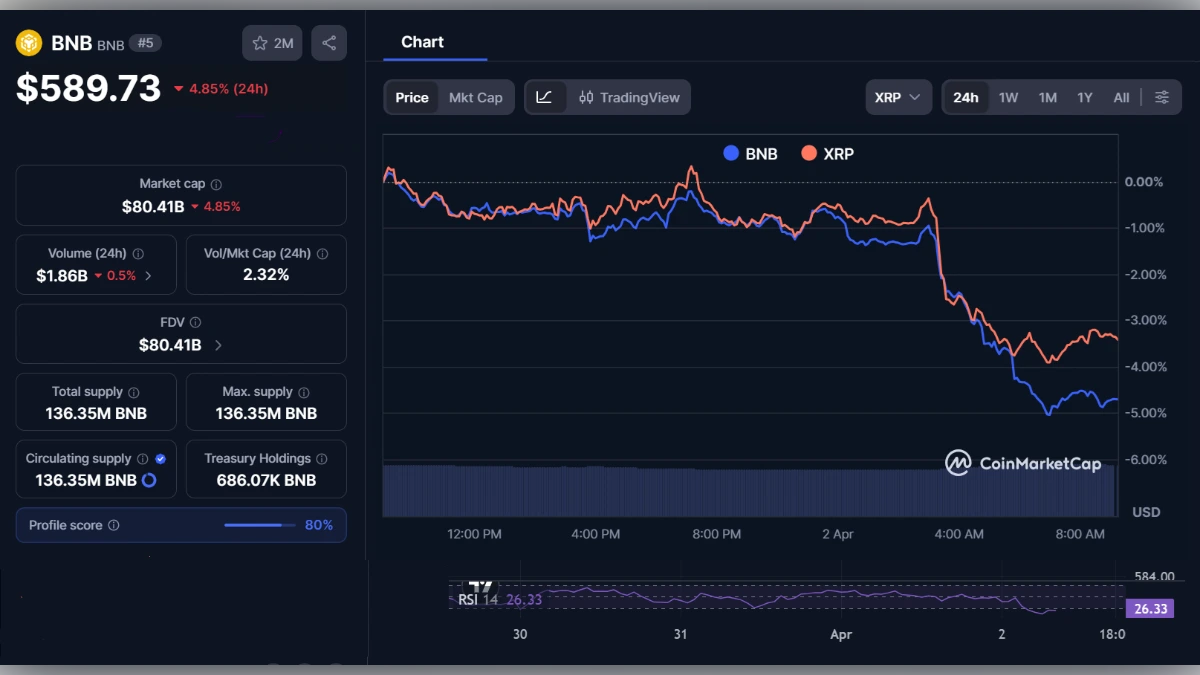Select the 1M timeframe tab

pos(1047,97)
